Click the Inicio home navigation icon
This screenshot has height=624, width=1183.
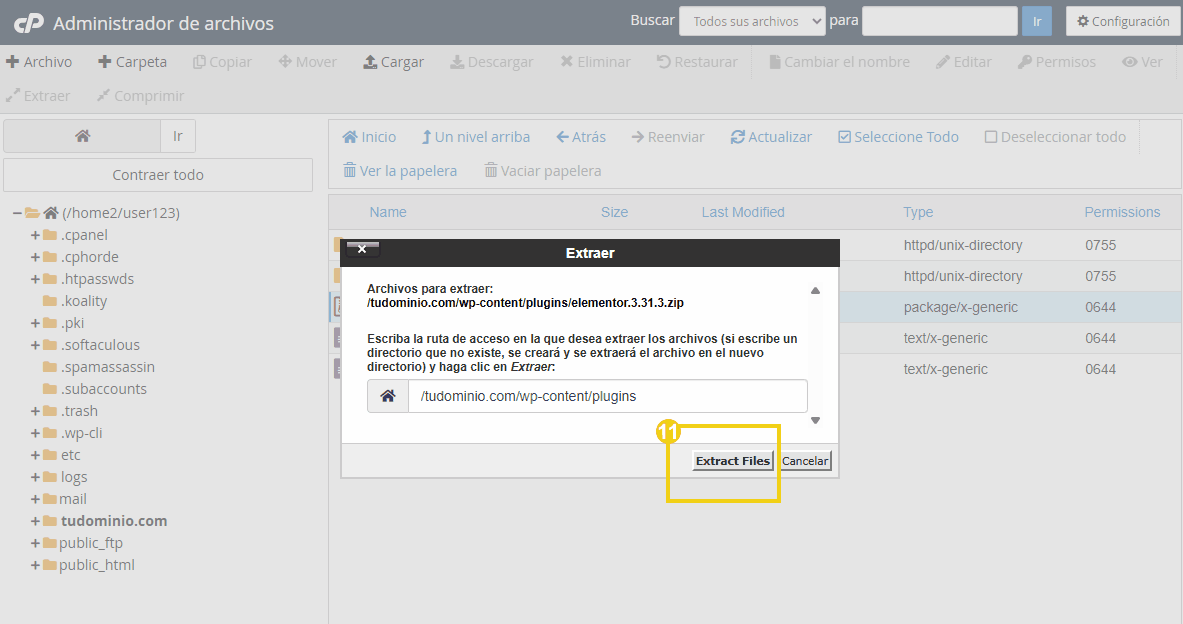click(x=351, y=137)
